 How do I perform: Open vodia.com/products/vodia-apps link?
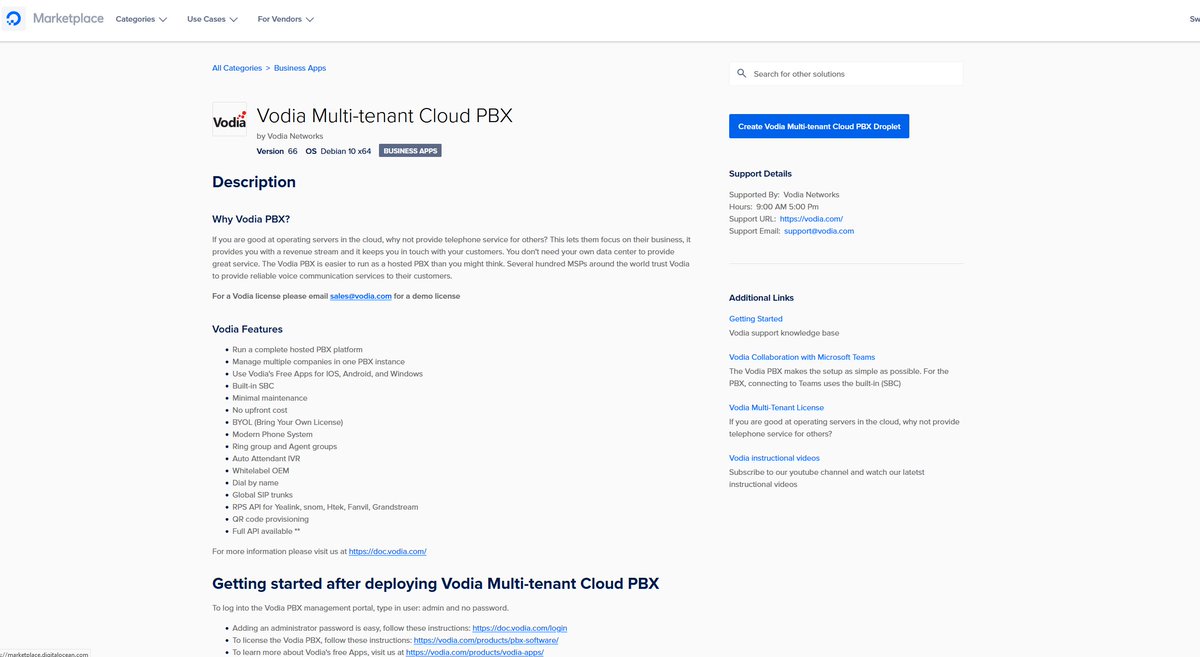475,652
